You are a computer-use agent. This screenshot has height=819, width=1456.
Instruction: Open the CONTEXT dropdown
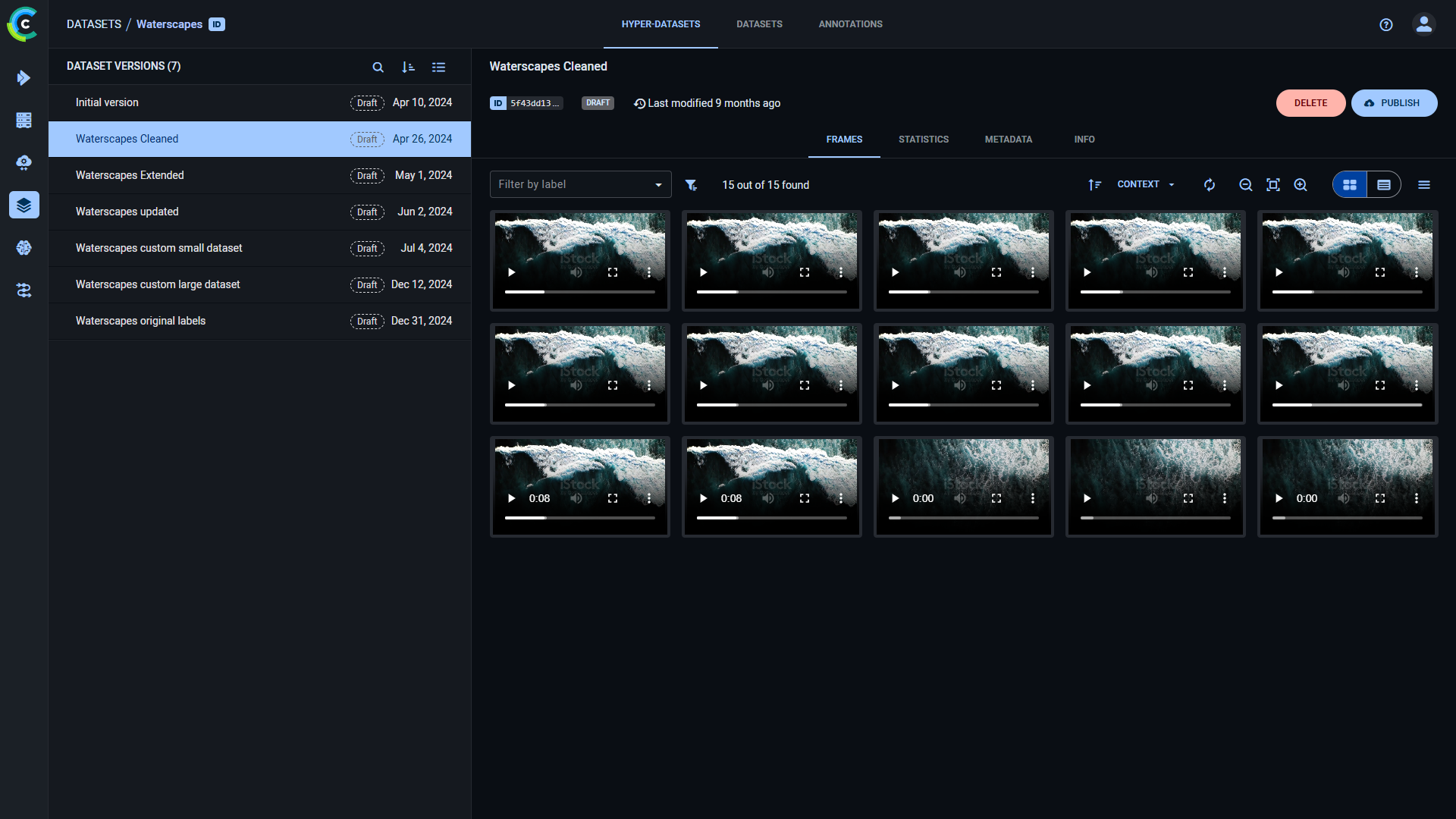tap(1145, 184)
